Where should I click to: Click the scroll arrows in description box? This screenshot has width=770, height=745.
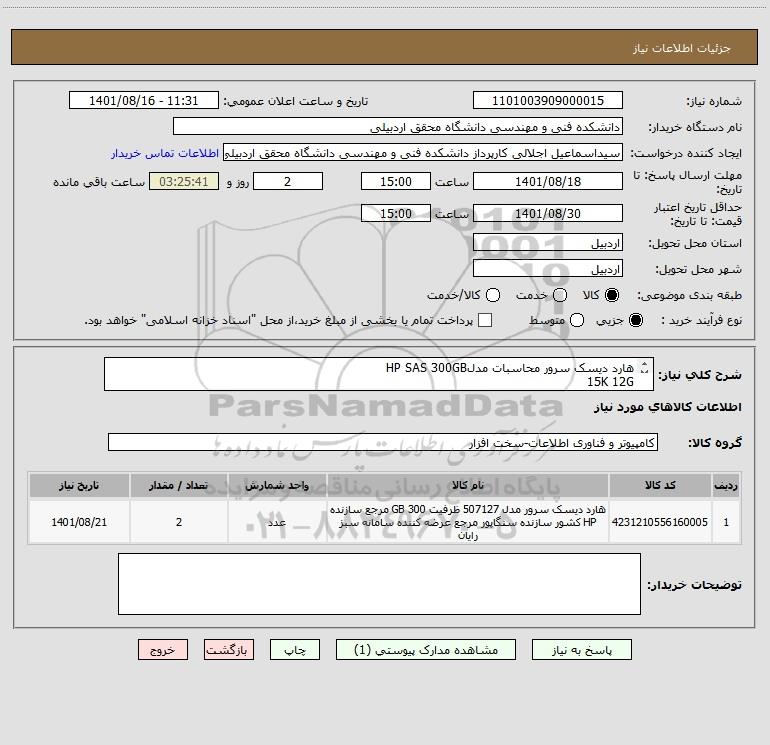tap(645, 367)
